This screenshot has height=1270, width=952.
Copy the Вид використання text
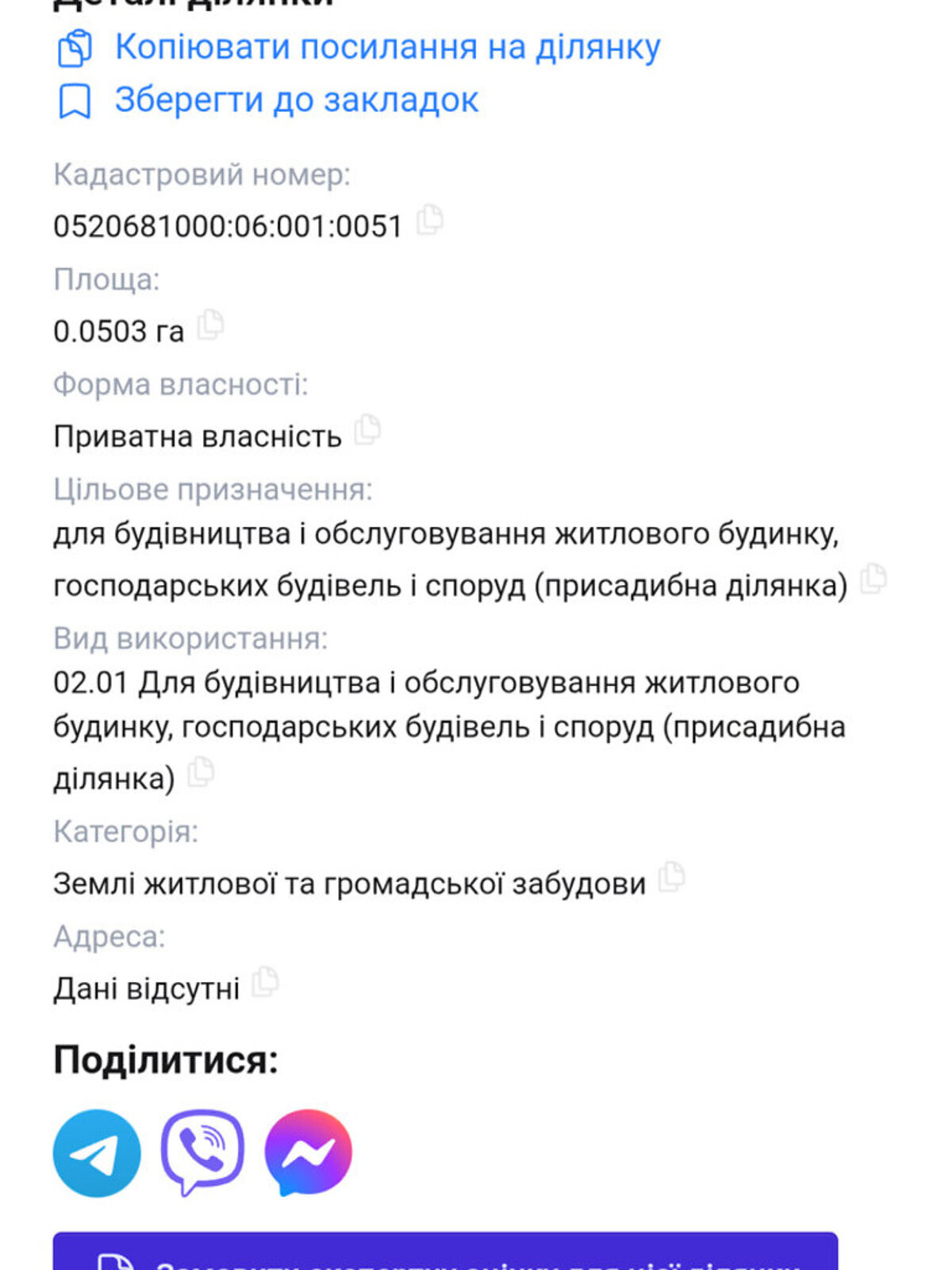pyautogui.click(x=201, y=772)
